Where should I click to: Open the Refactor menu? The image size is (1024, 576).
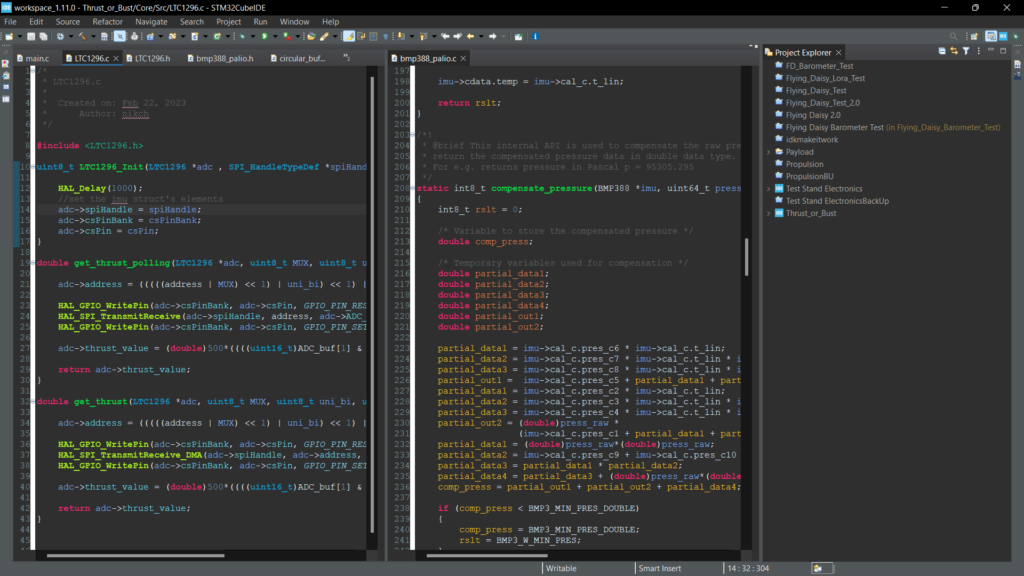pos(108,21)
